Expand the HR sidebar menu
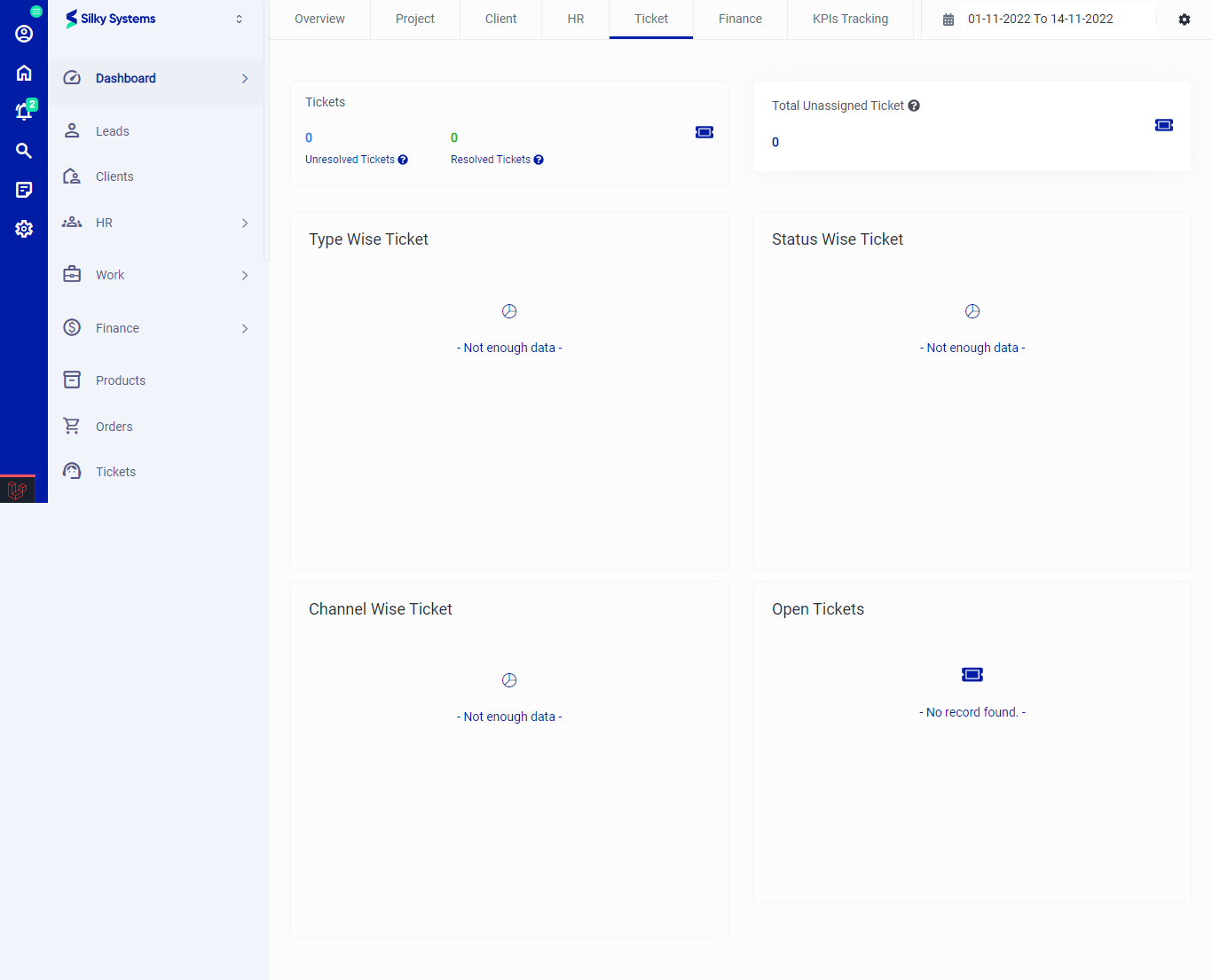The width and height of the screenshot is (1212, 980). click(245, 223)
